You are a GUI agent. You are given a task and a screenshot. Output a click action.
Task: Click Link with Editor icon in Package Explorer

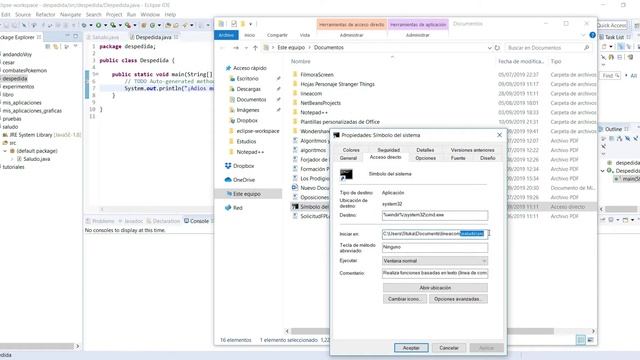(x=56, y=47)
